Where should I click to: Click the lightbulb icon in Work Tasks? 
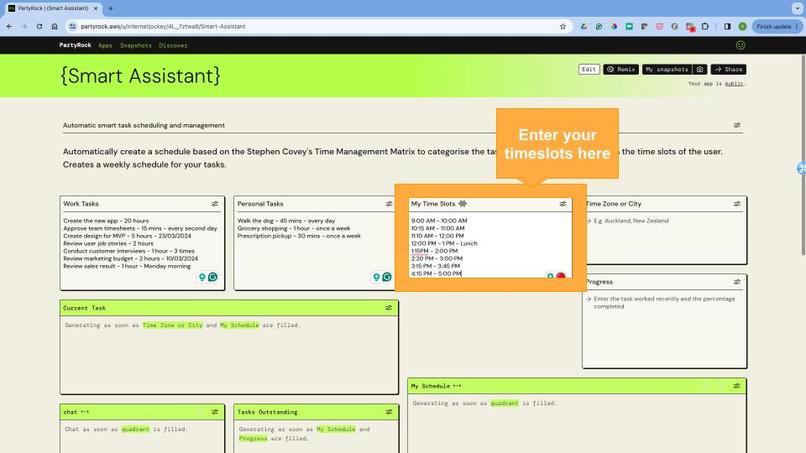(203, 277)
